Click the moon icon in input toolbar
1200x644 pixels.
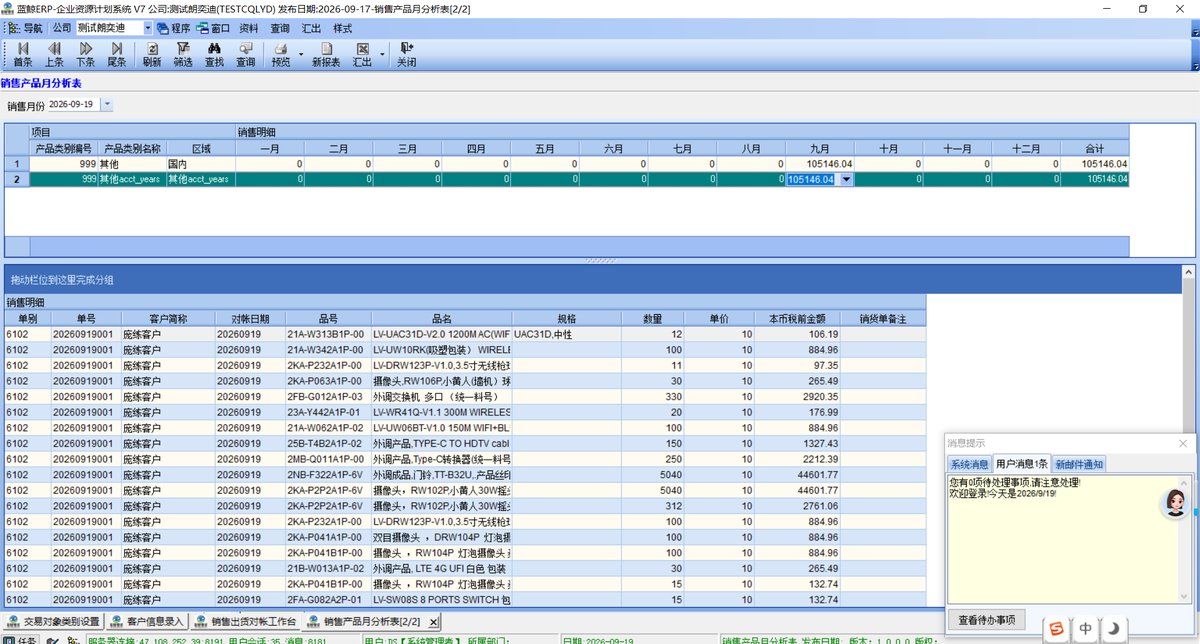pos(1115,628)
